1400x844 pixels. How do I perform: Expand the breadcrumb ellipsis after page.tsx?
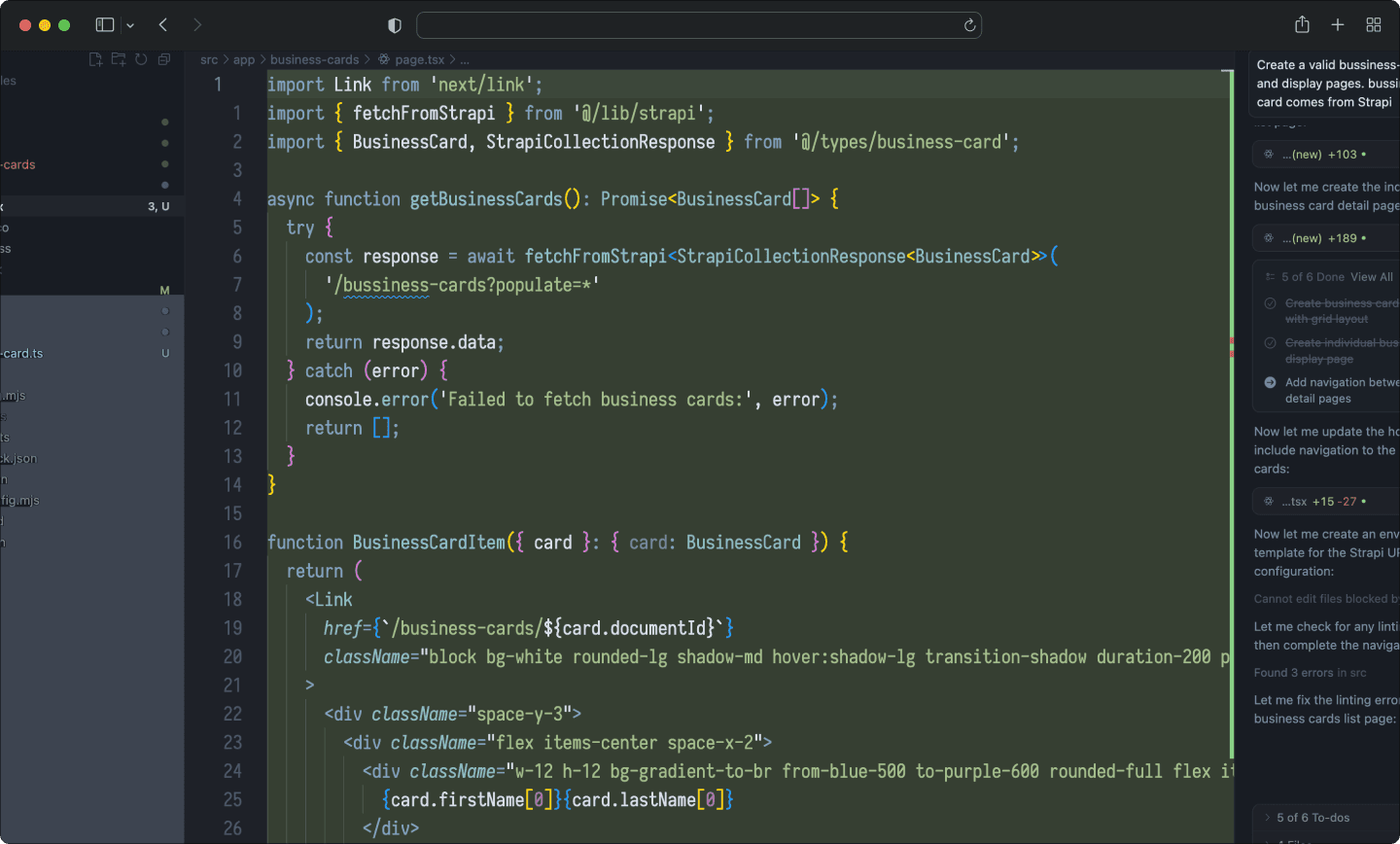click(x=464, y=59)
